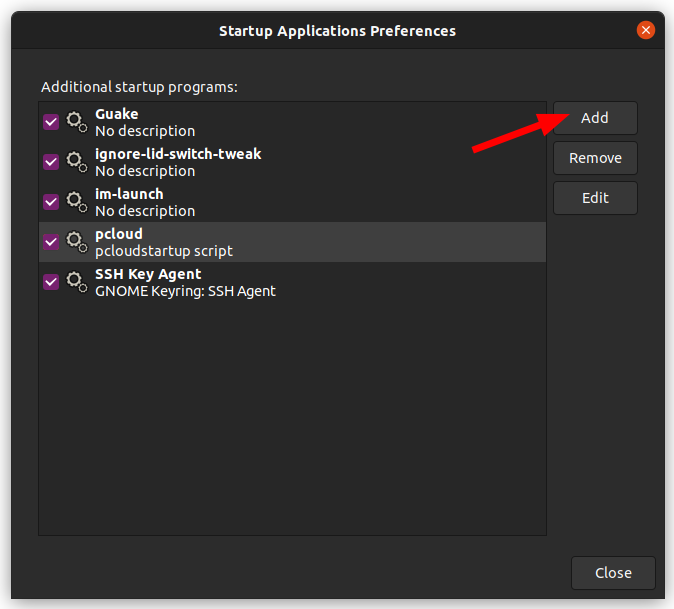Click the gear icon beside im-launch
The height and width of the screenshot is (609, 674).
click(x=77, y=202)
